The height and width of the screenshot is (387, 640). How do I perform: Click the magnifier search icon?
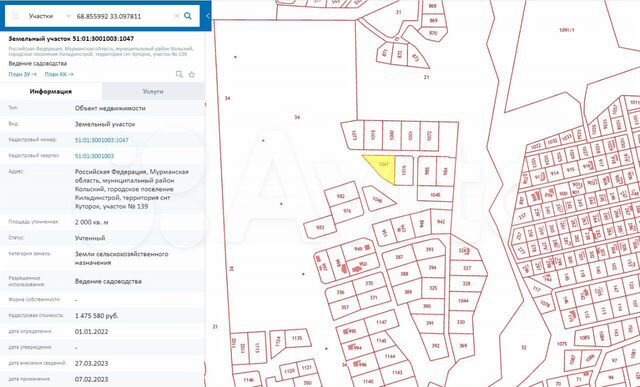tap(188, 16)
